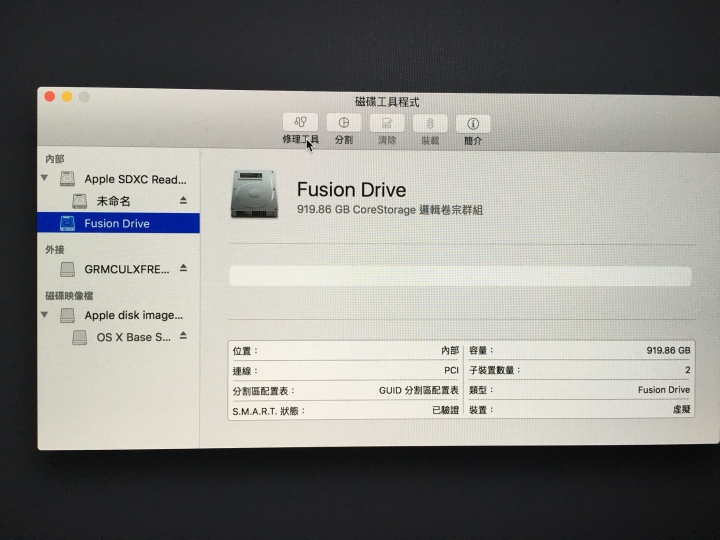Collapse the Apple SDXC Reader disclosure triangle
The width and height of the screenshot is (720, 540).
point(45,178)
